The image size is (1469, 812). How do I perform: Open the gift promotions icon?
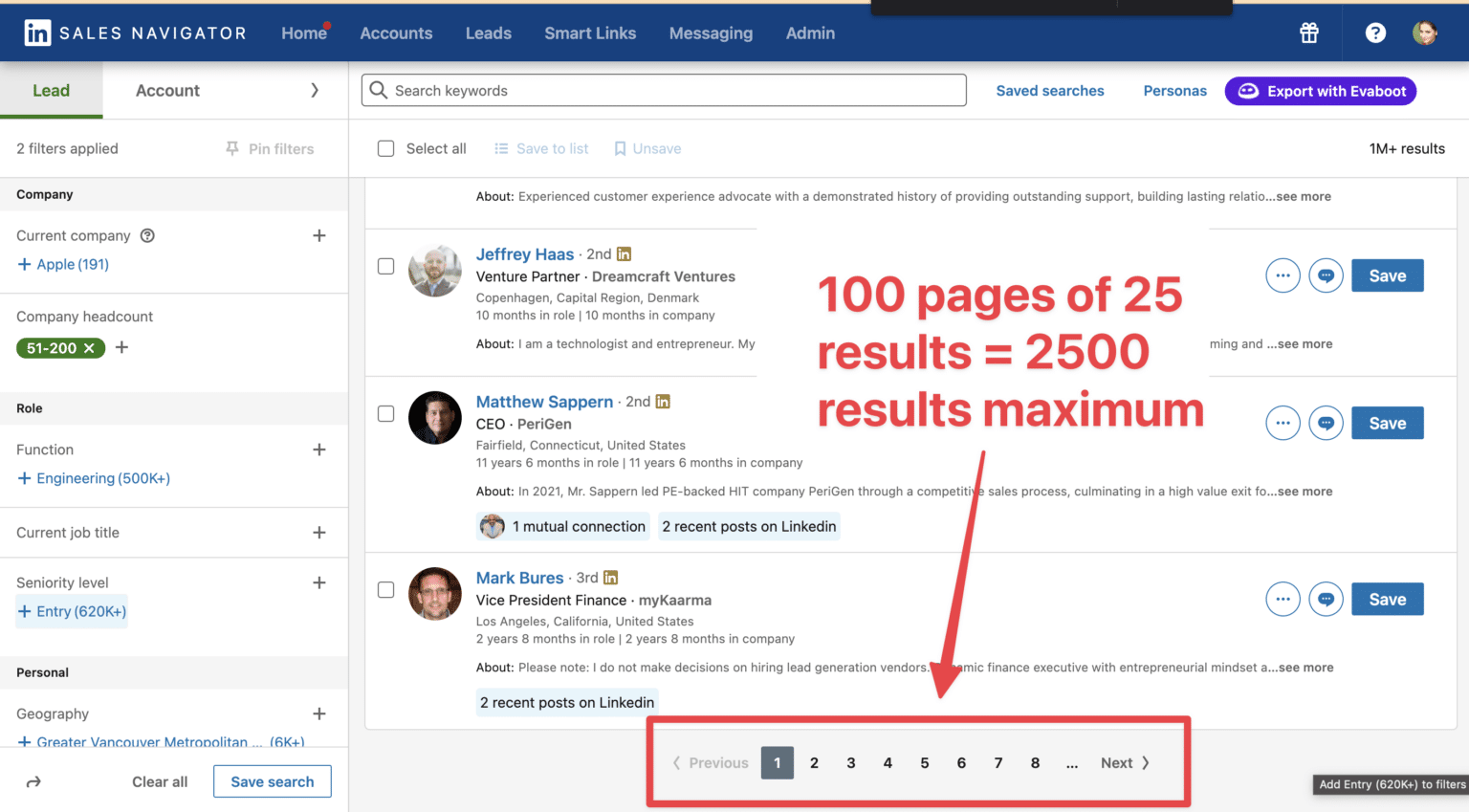point(1308,33)
